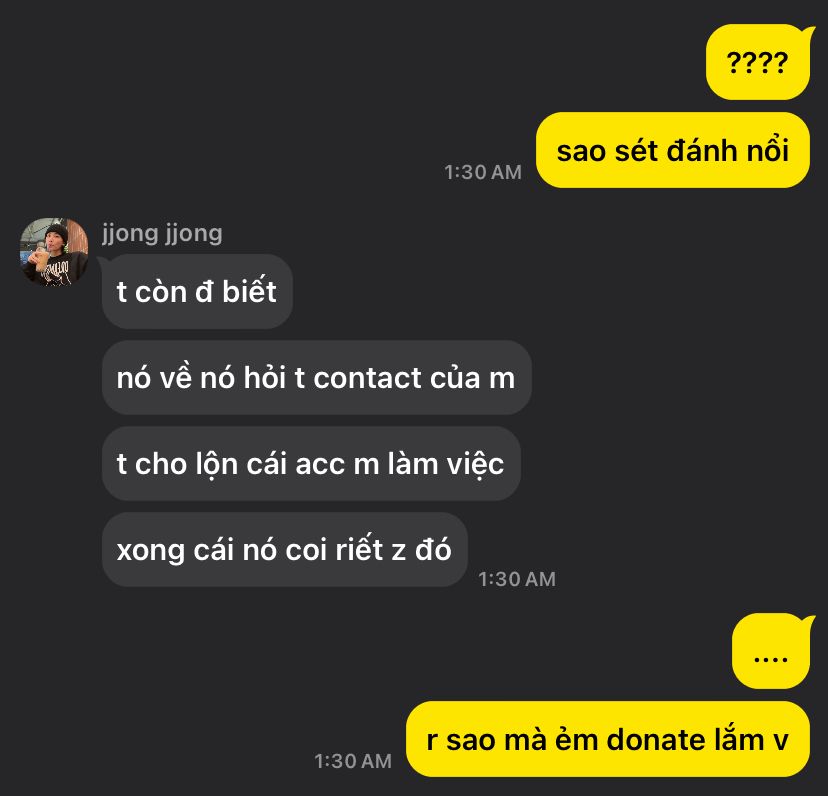
Task: Open jjong jjong's profile picture
Action: click(x=54, y=251)
